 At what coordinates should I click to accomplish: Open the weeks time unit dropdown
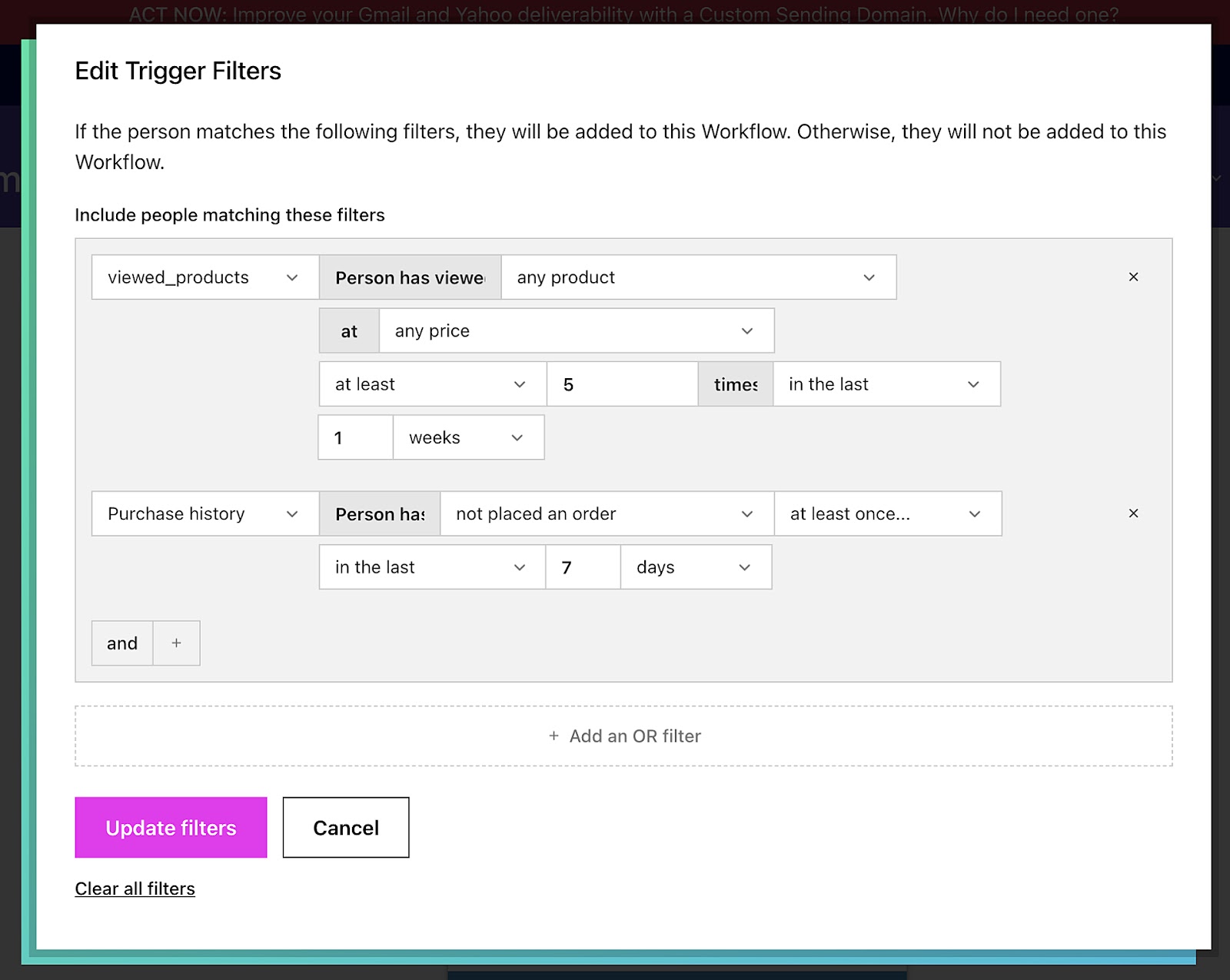[467, 437]
